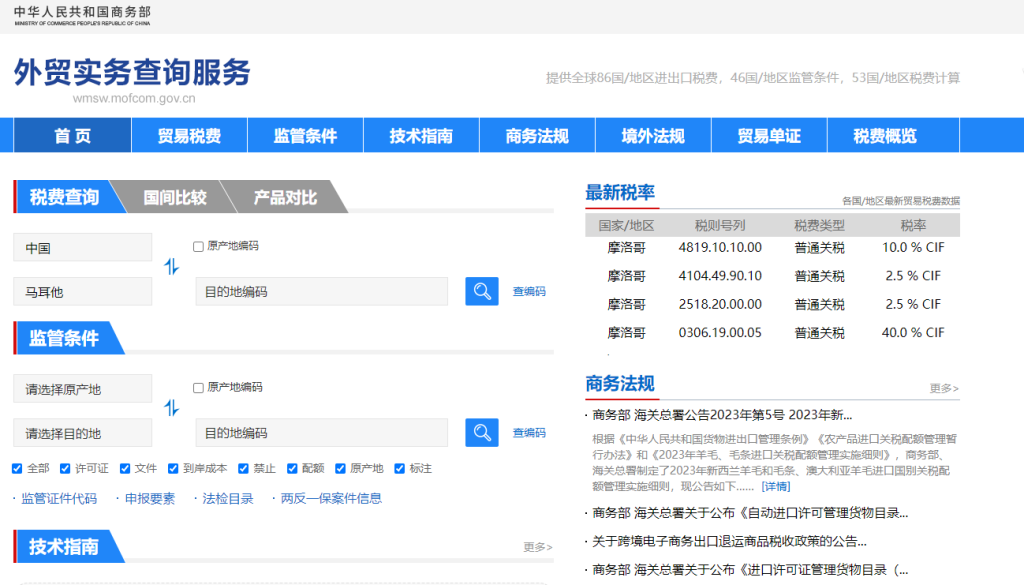
Task: Open 两反一保案件信息 link
Action: (x=331, y=498)
